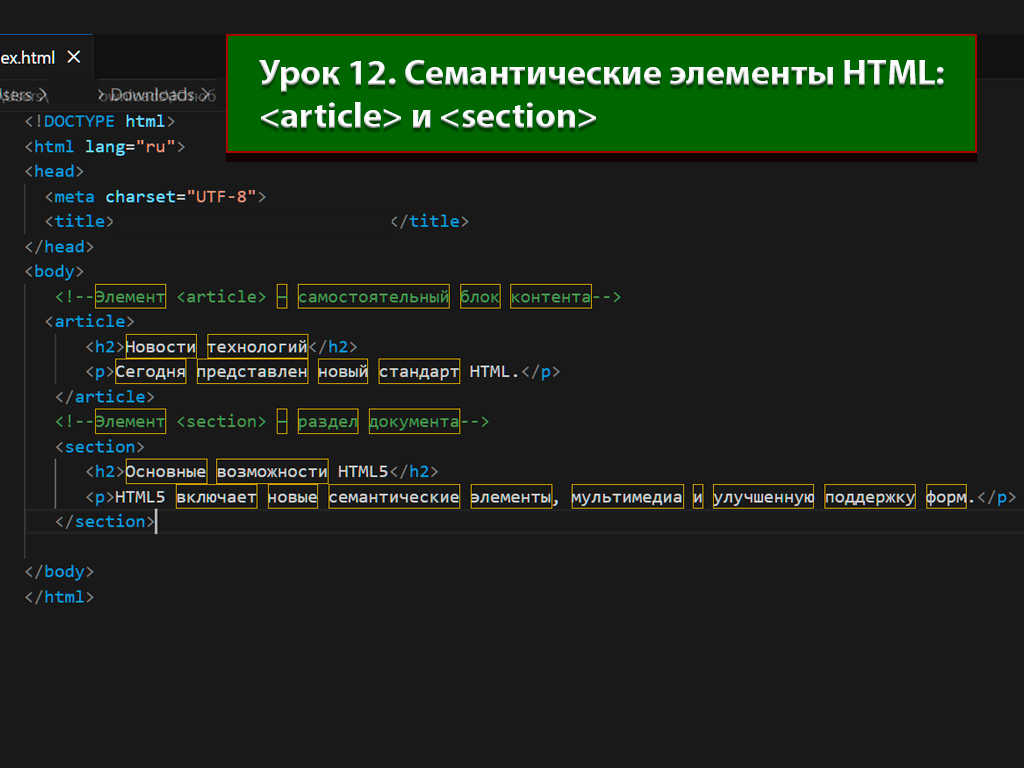Place cursor inside the empty title tag
This screenshot has width=1024, height=768.
click(250, 221)
